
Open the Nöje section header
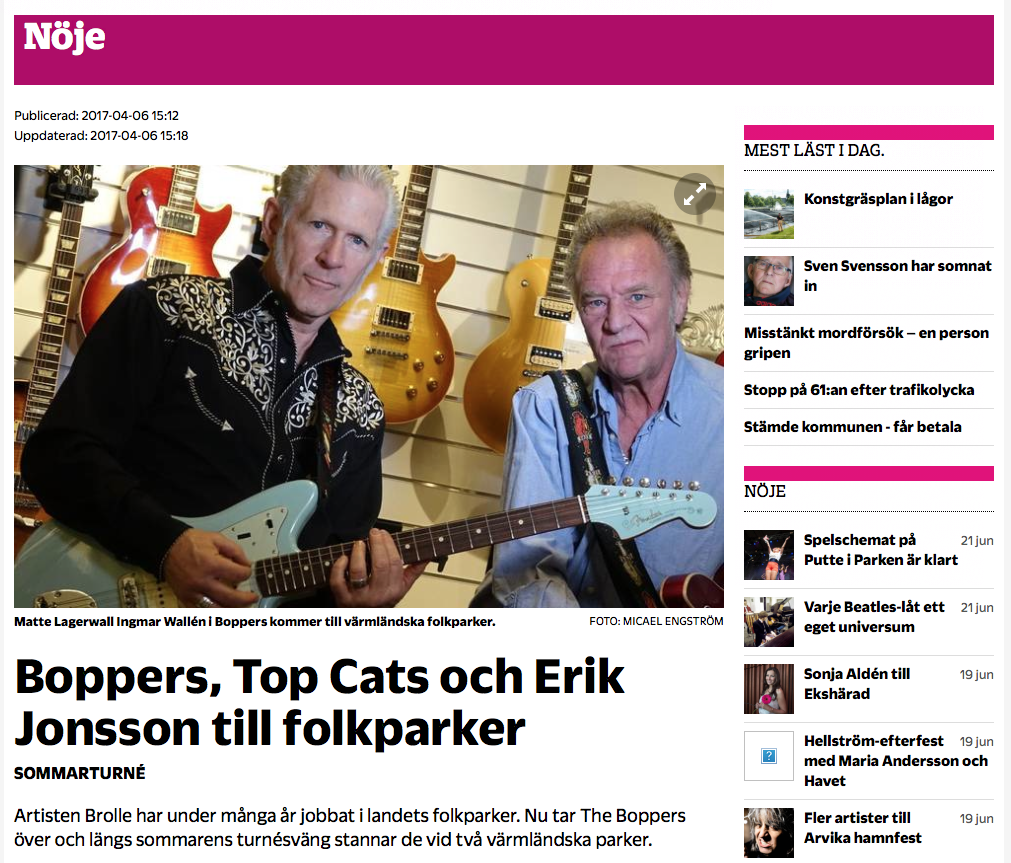pyautogui.click(x=64, y=37)
